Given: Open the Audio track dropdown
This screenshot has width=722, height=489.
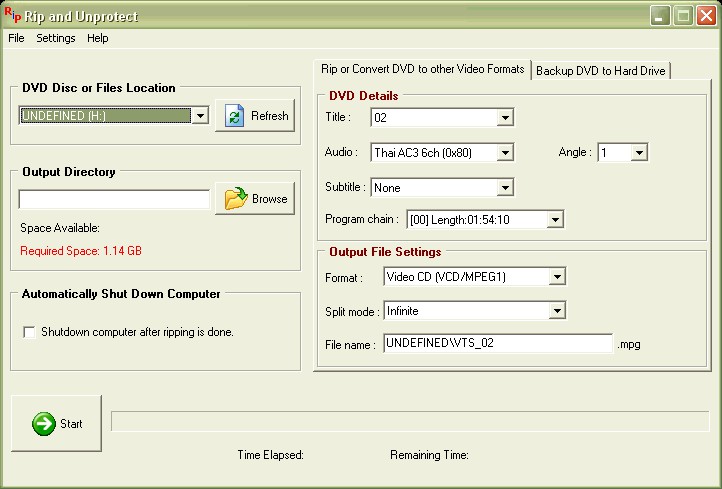Looking at the screenshot, I should pos(505,153).
